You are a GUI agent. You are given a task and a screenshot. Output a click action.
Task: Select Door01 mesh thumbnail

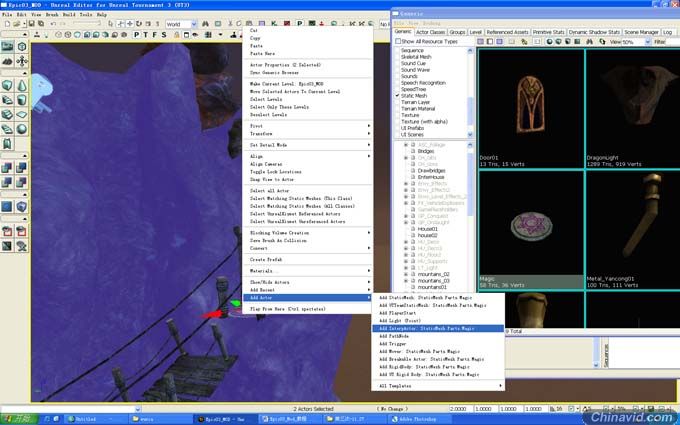[531, 108]
